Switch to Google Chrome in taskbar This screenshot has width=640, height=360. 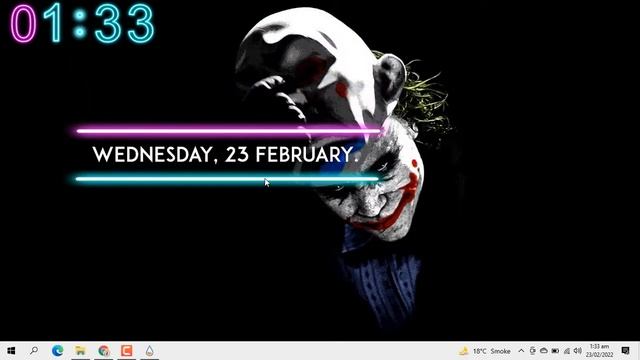(104, 351)
